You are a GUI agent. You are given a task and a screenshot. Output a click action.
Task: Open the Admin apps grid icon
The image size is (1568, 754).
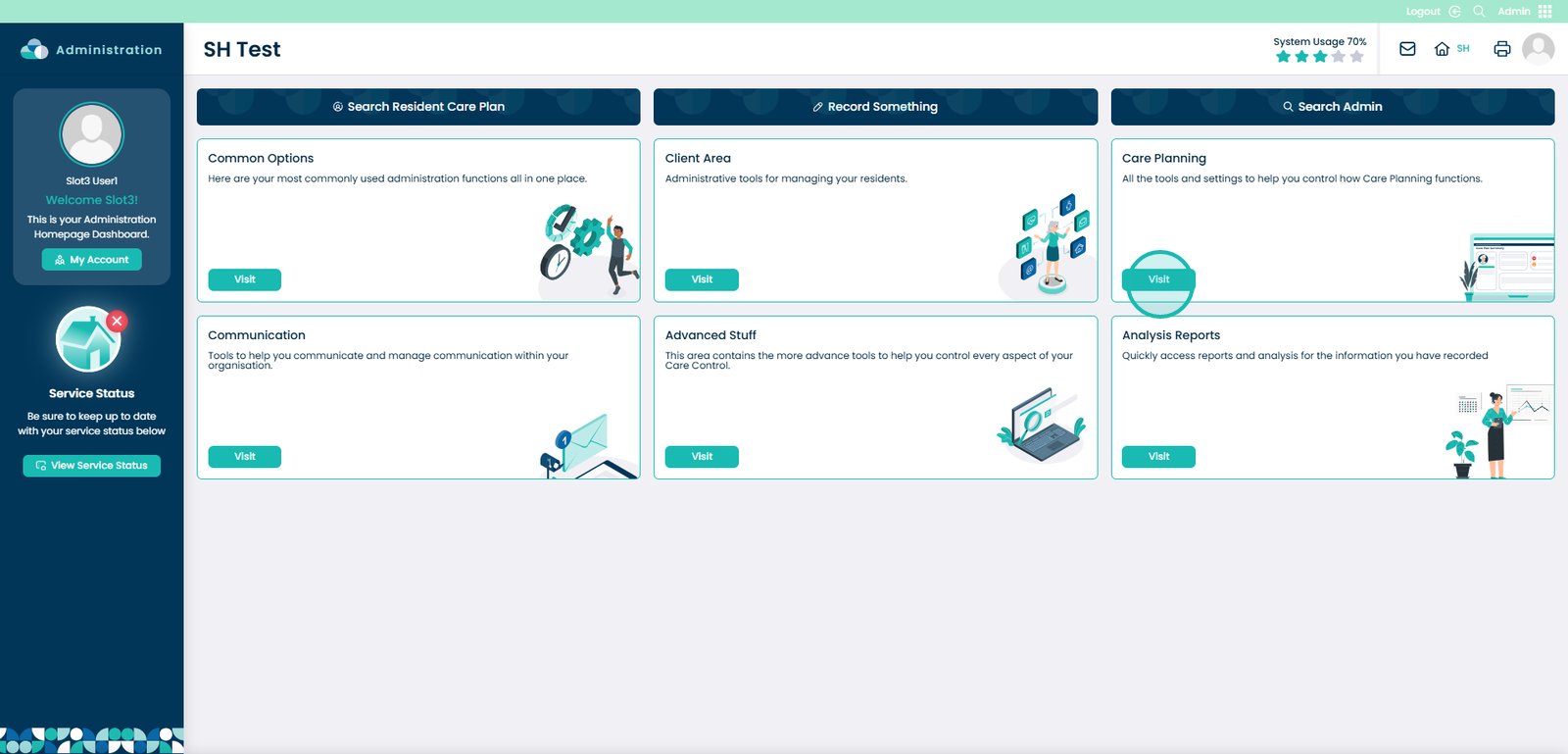(x=1545, y=12)
